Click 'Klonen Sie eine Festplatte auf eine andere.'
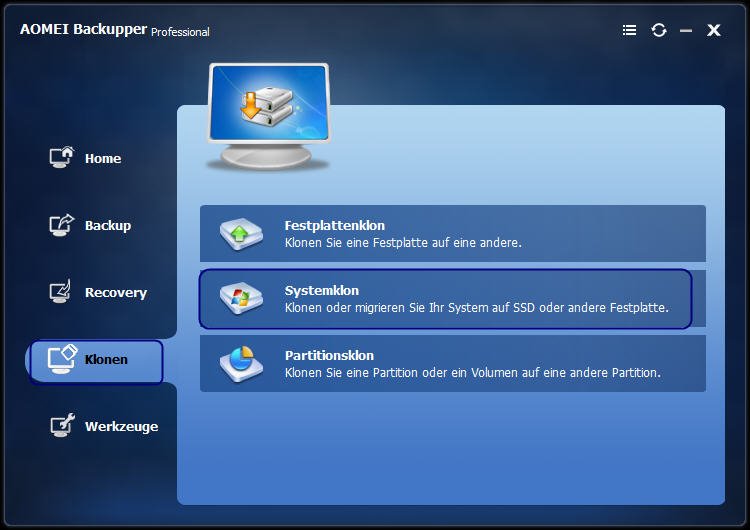Screen dimensions: 750x530 pyautogui.click(x=403, y=243)
